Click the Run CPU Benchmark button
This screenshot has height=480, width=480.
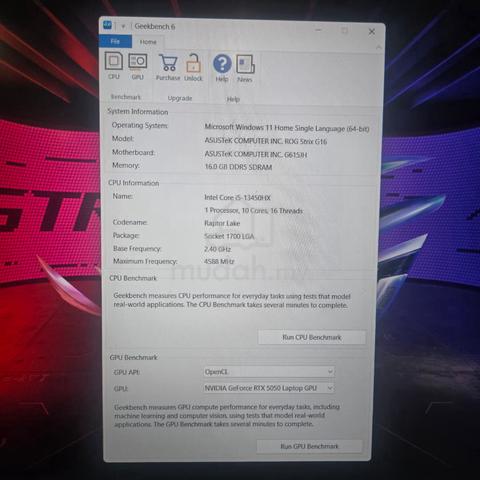point(312,337)
